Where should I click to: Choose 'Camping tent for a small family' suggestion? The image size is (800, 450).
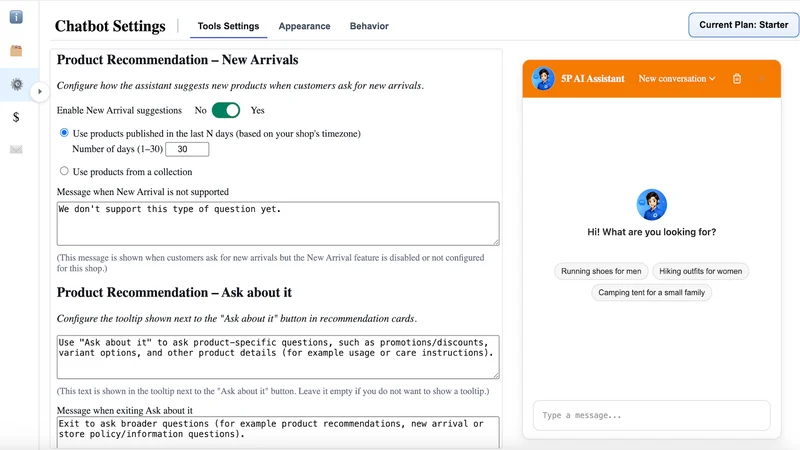[652, 292]
